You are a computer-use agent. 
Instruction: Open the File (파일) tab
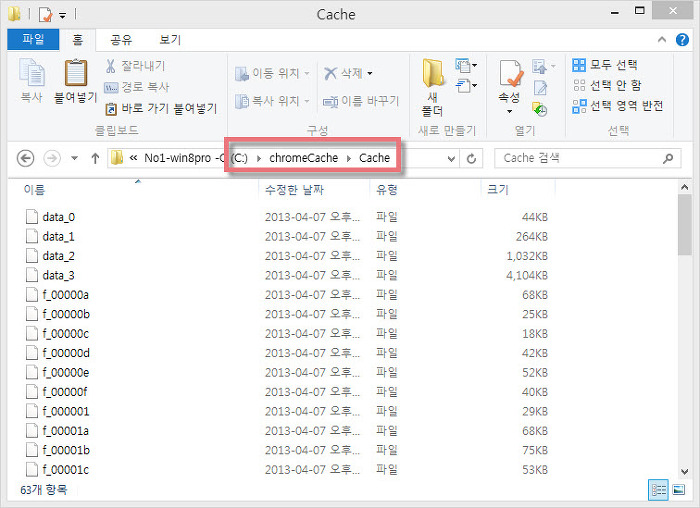click(33, 40)
